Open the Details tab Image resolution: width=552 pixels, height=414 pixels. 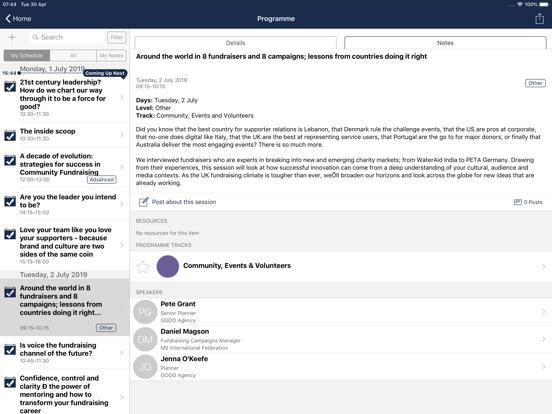pyautogui.click(x=236, y=43)
